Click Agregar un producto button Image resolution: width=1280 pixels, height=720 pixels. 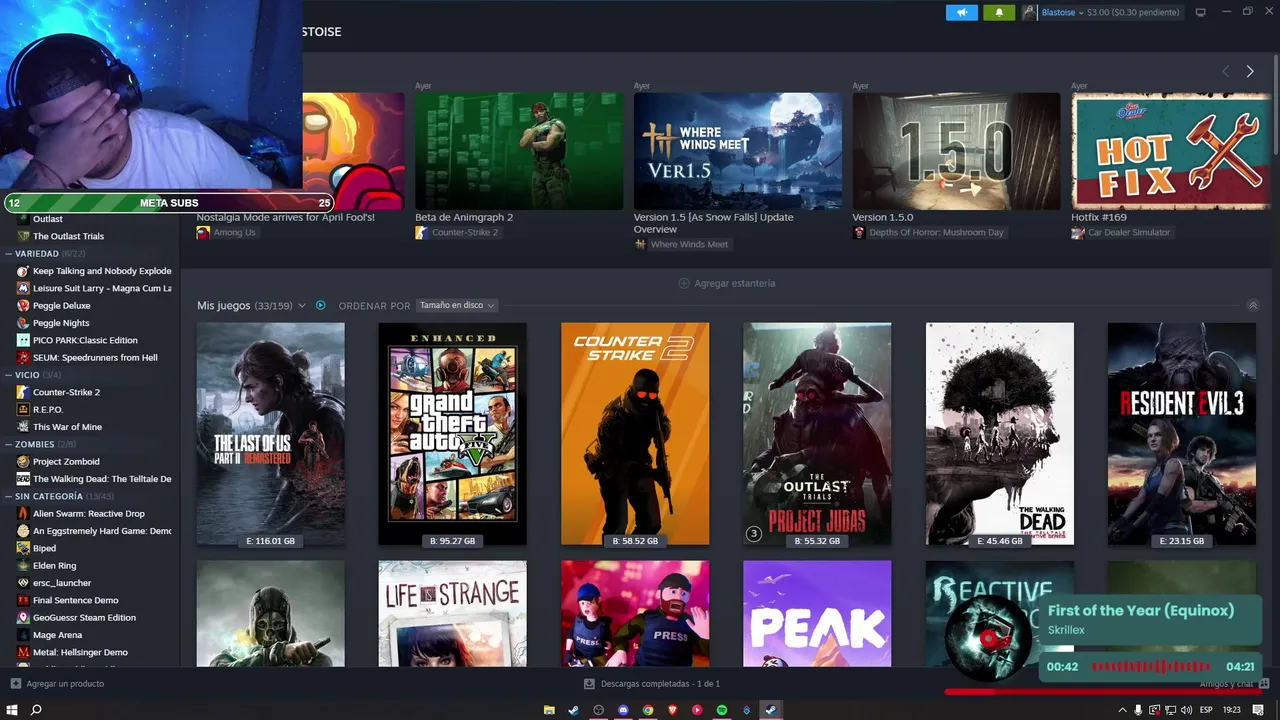pos(57,684)
